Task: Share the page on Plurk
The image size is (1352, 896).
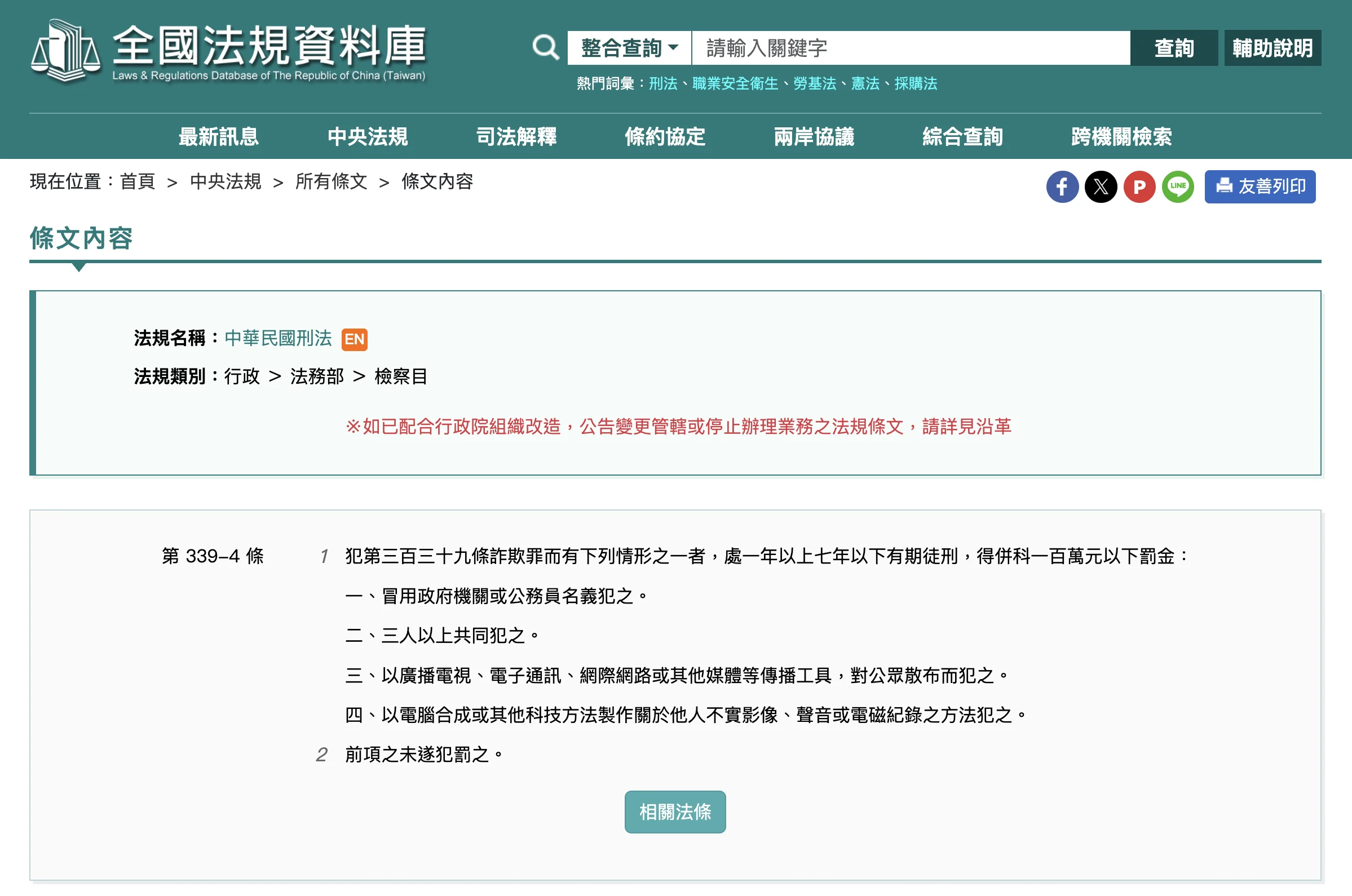Action: (1139, 187)
